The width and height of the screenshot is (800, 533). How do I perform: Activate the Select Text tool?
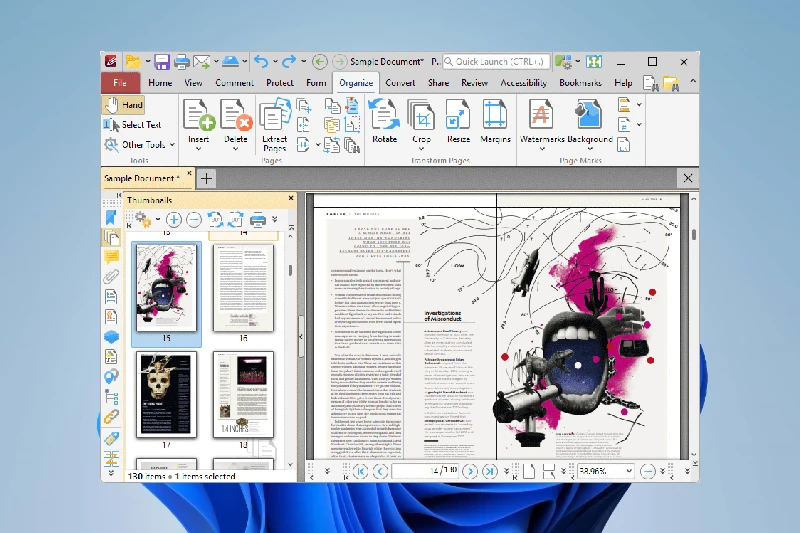click(x=132, y=125)
